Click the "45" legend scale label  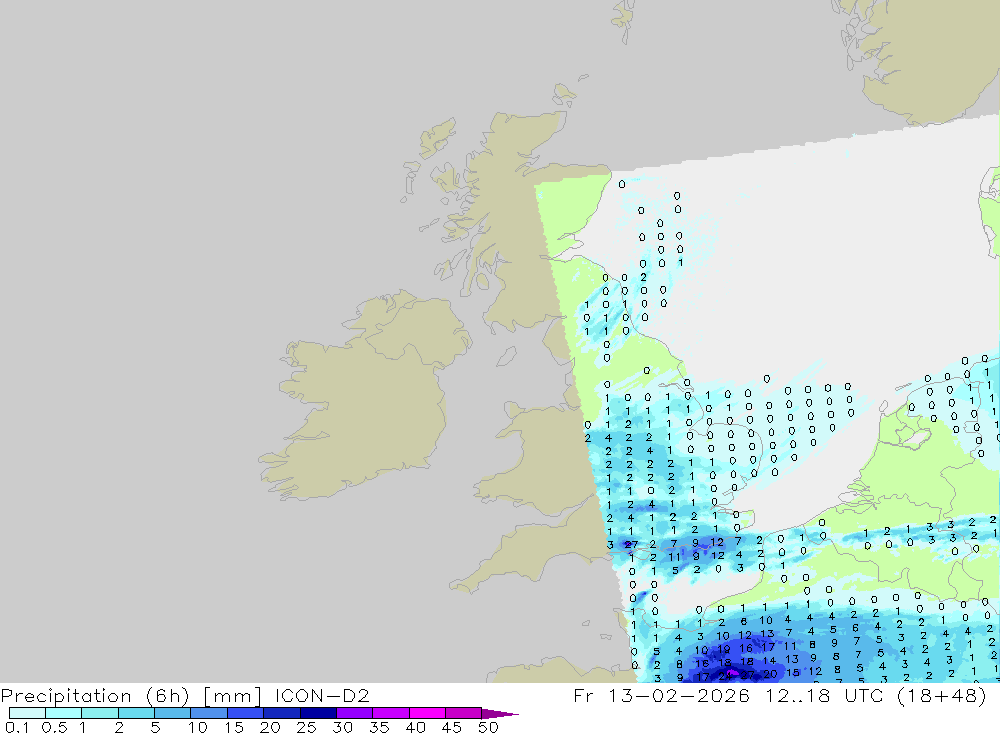[452, 727]
